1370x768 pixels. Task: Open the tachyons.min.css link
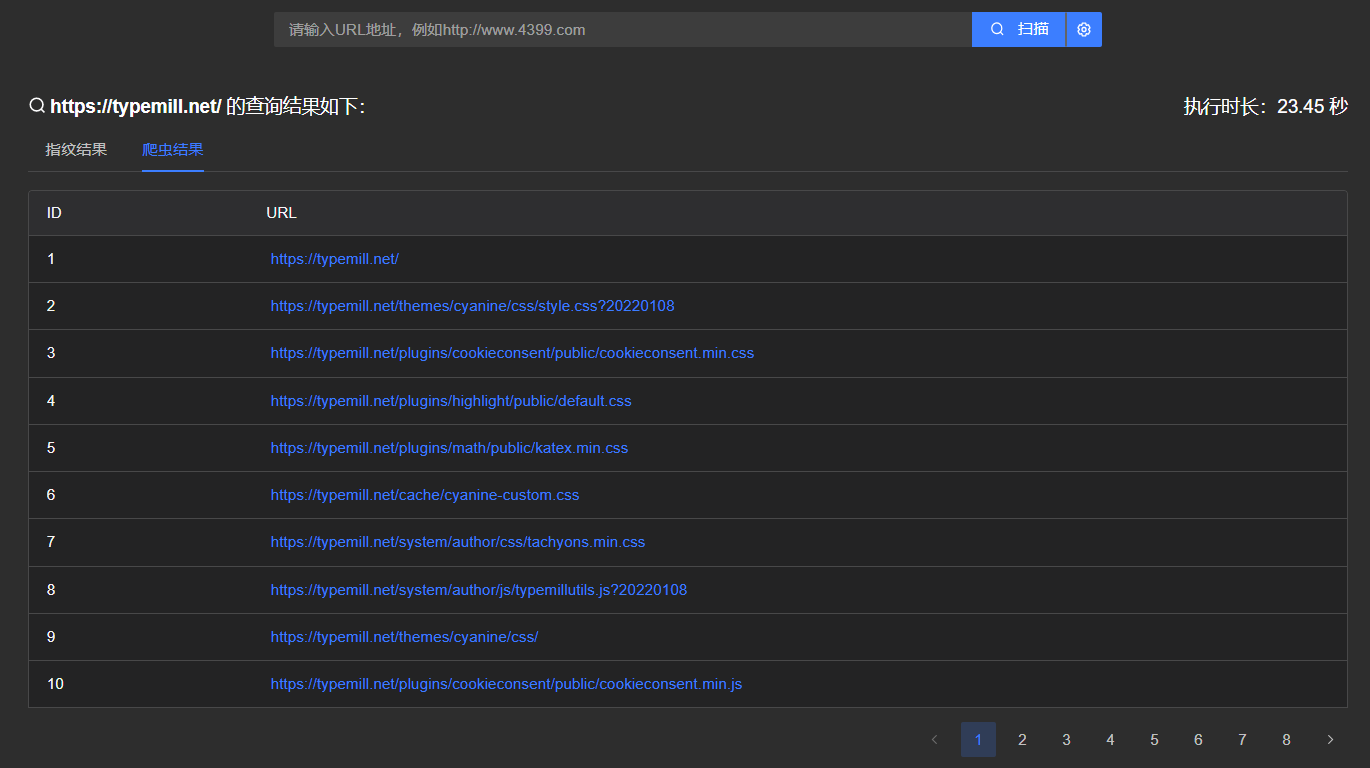[x=458, y=542]
